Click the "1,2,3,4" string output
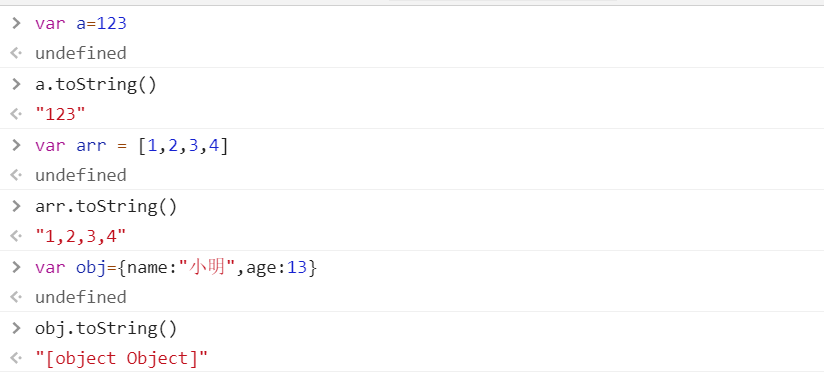The height and width of the screenshot is (375, 824). (x=80, y=236)
